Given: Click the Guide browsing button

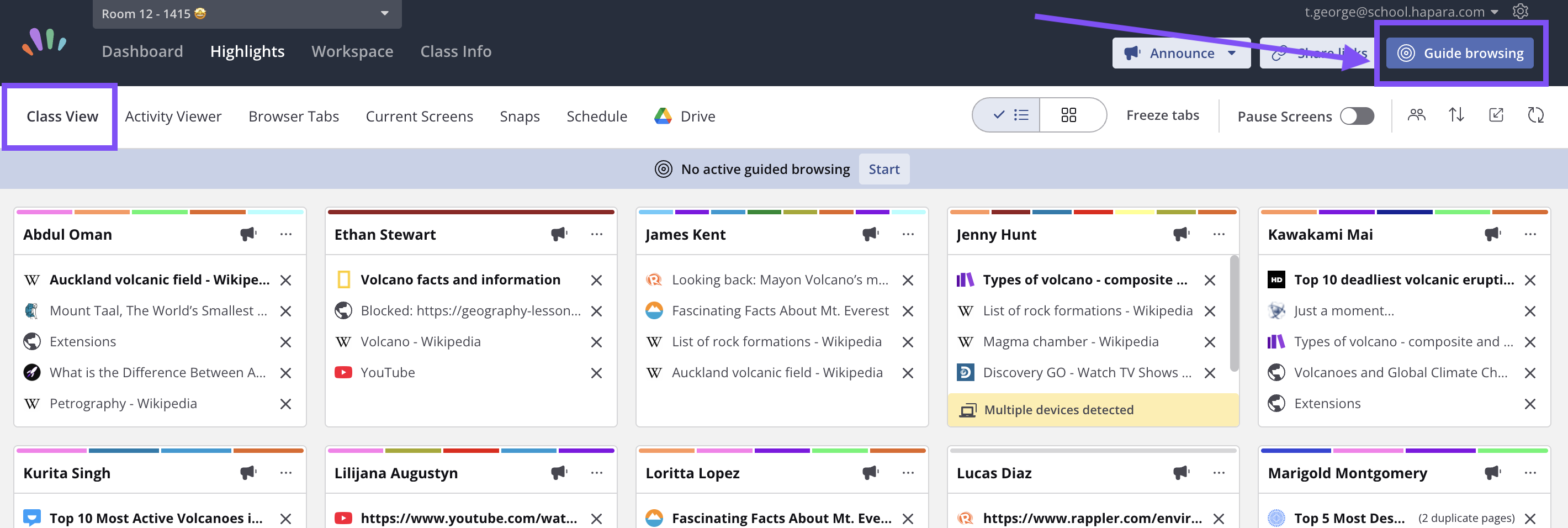Looking at the screenshot, I should click(1460, 53).
